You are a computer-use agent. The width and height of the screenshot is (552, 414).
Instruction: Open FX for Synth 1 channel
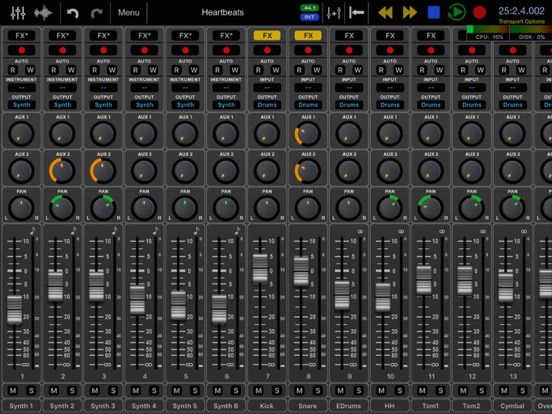tap(21, 36)
